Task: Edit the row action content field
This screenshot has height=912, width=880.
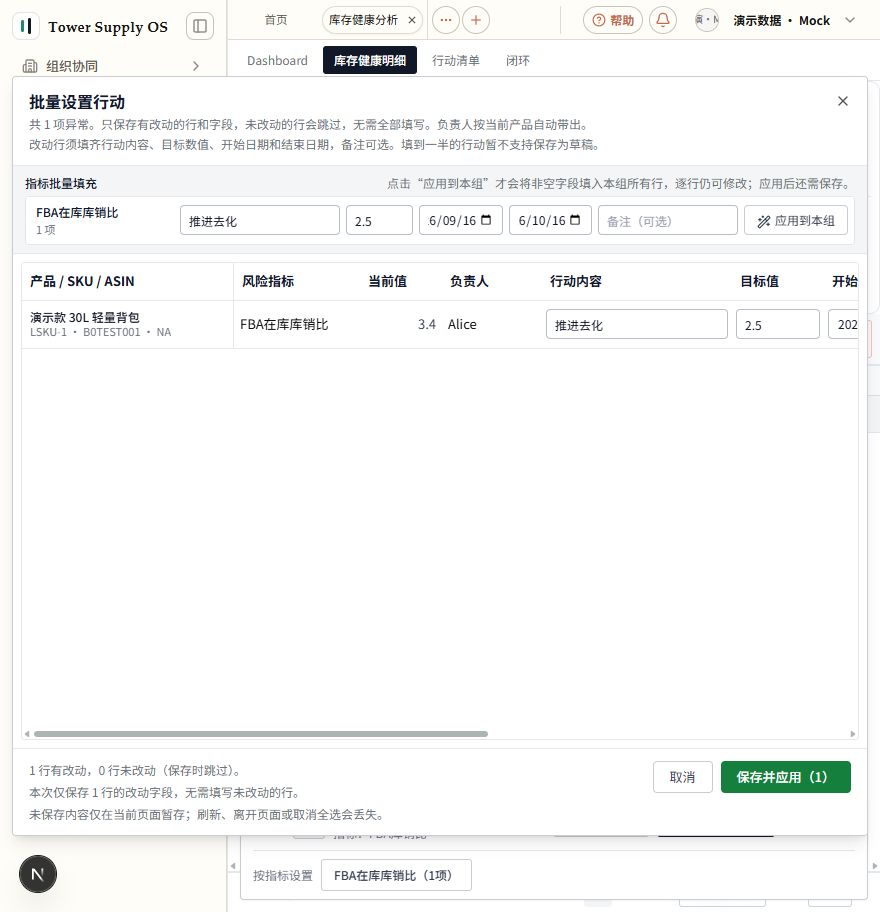Action: [x=637, y=324]
